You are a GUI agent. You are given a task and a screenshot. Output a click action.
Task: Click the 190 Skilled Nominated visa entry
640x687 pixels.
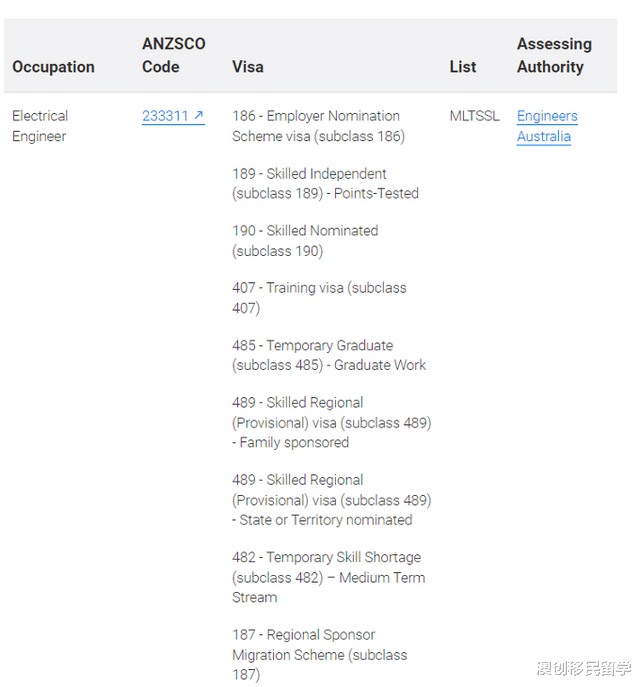click(x=305, y=240)
